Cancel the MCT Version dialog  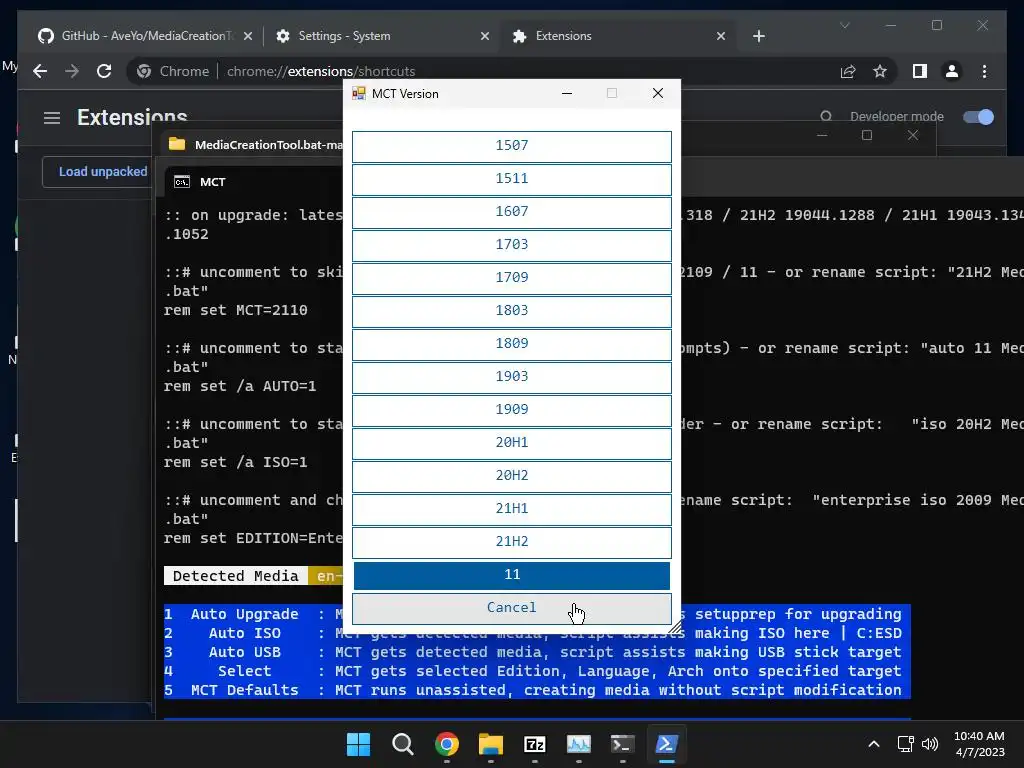(x=511, y=608)
